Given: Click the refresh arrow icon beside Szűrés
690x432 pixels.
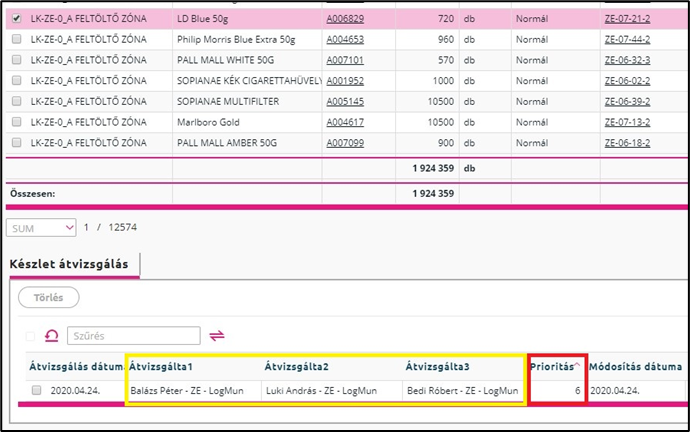Looking at the screenshot, I should click(51, 336).
